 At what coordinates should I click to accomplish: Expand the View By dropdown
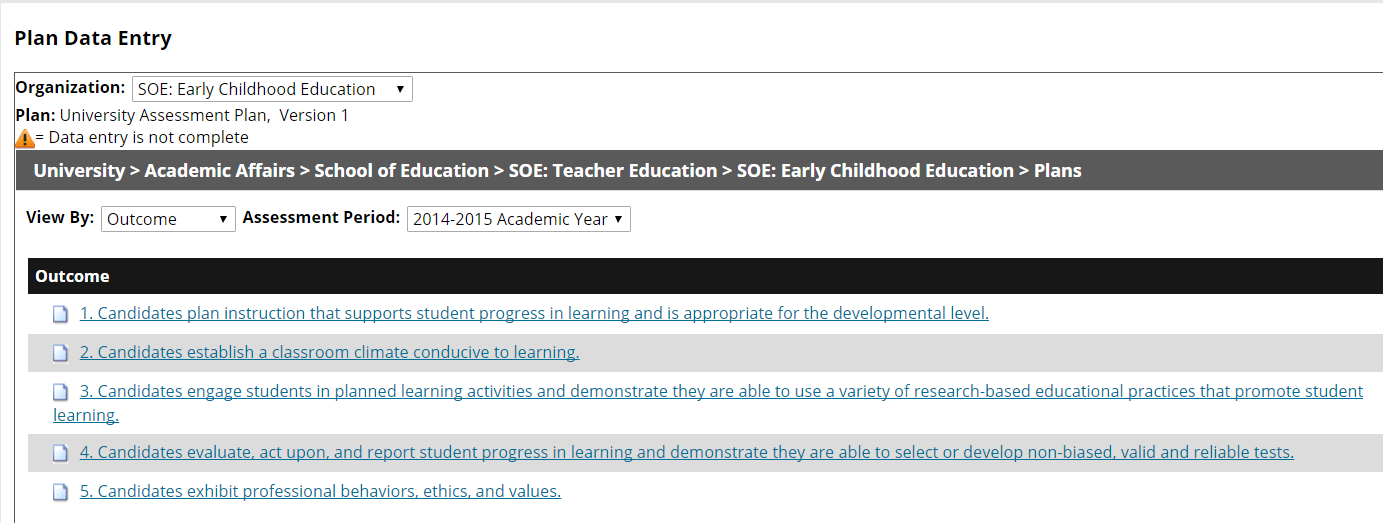point(168,219)
